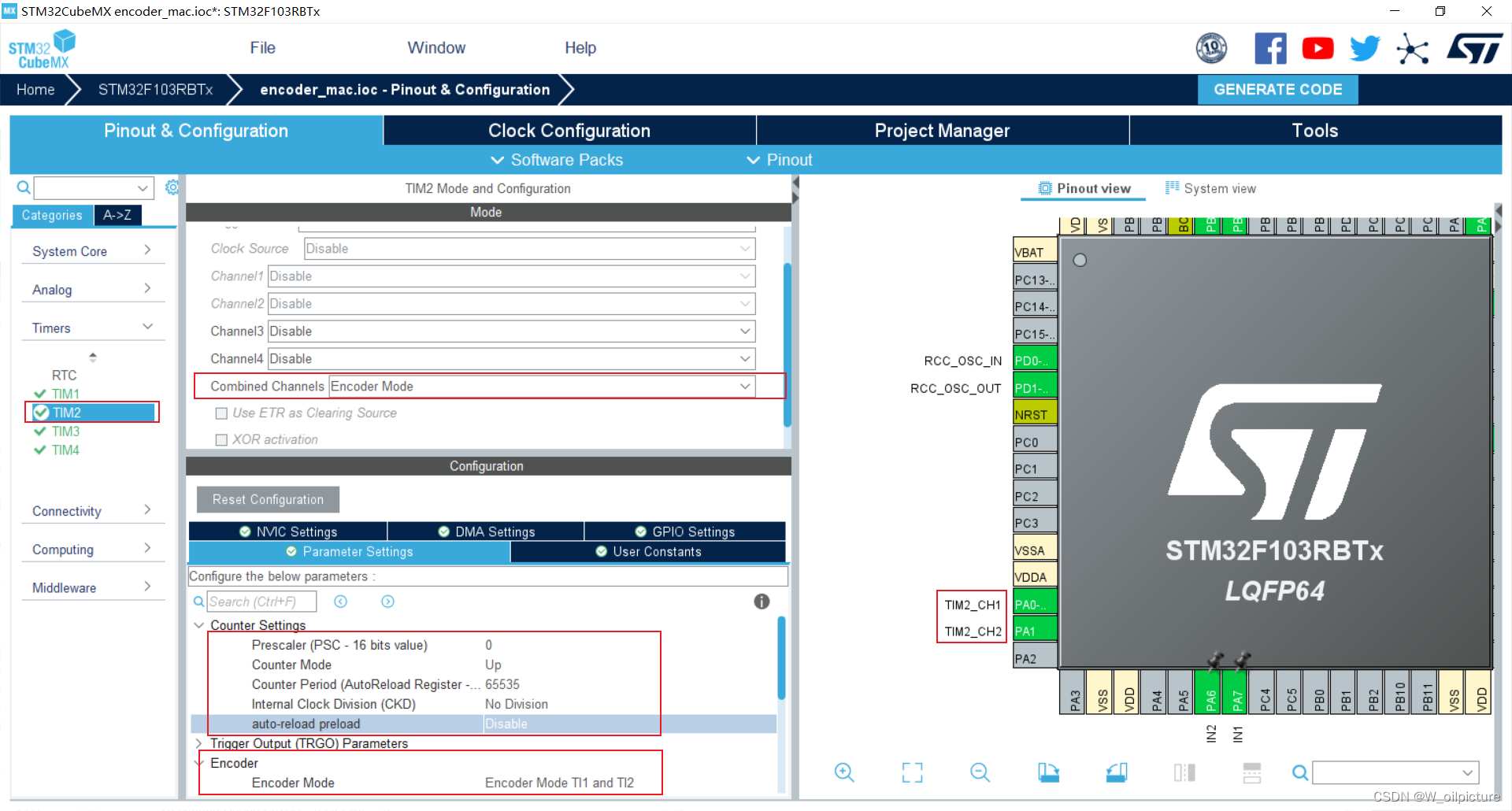Click the flip horizontal view icon
This screenshot has height=811, width=1512.
(x=1184, y=772)
